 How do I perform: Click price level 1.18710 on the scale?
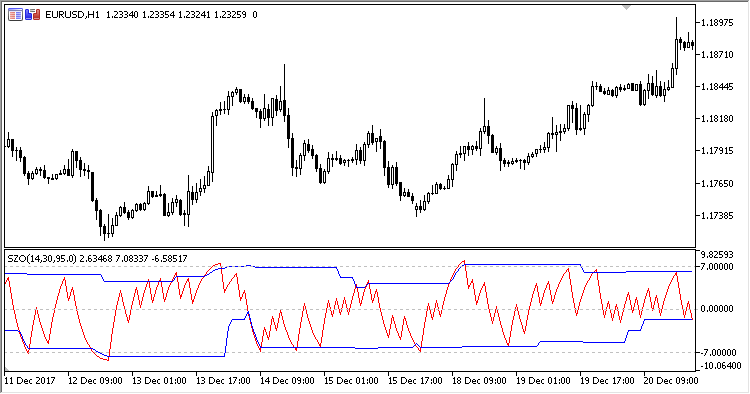click(717, 55)
